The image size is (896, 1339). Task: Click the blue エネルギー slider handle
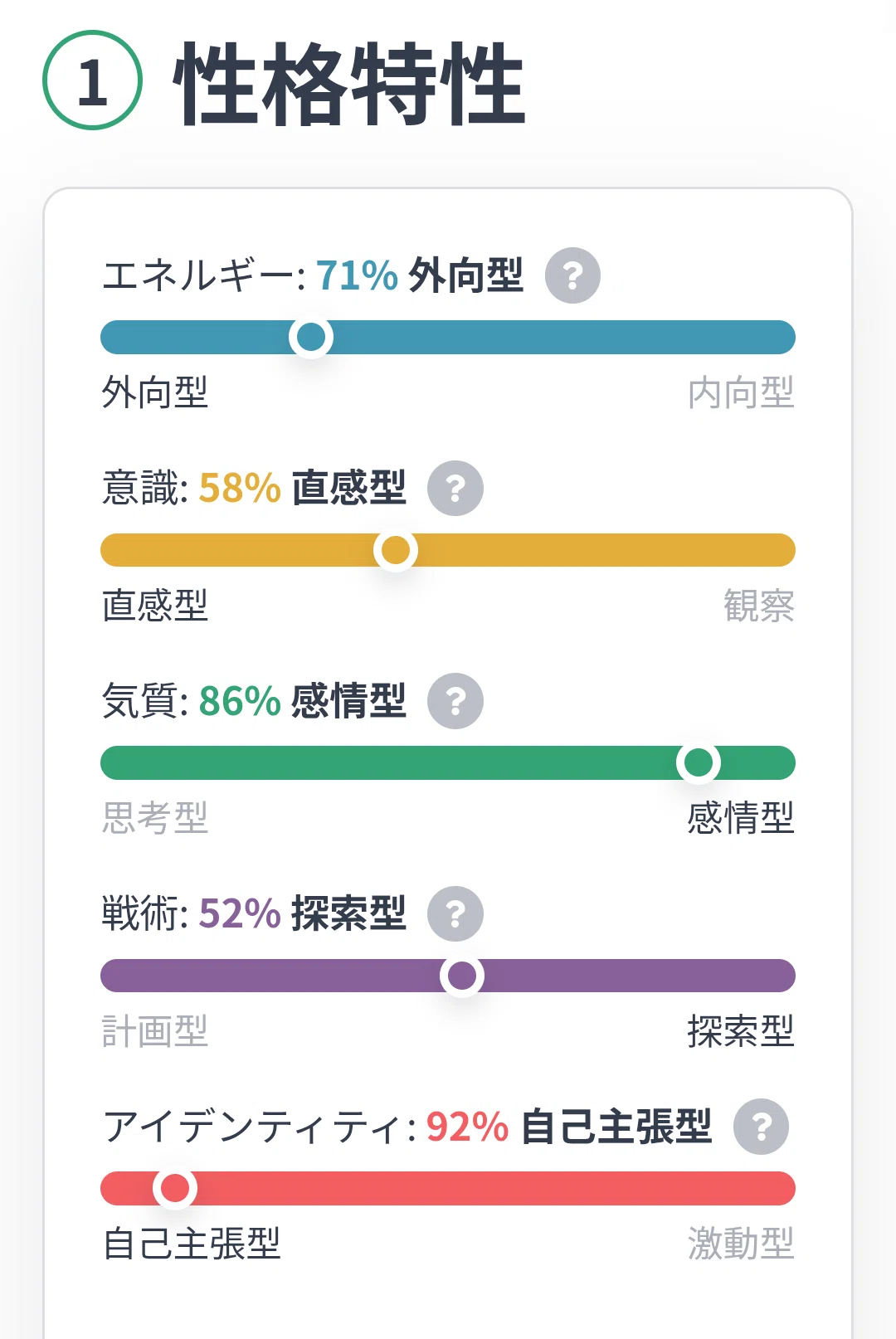pyautogui.click(x=311, y=337)
